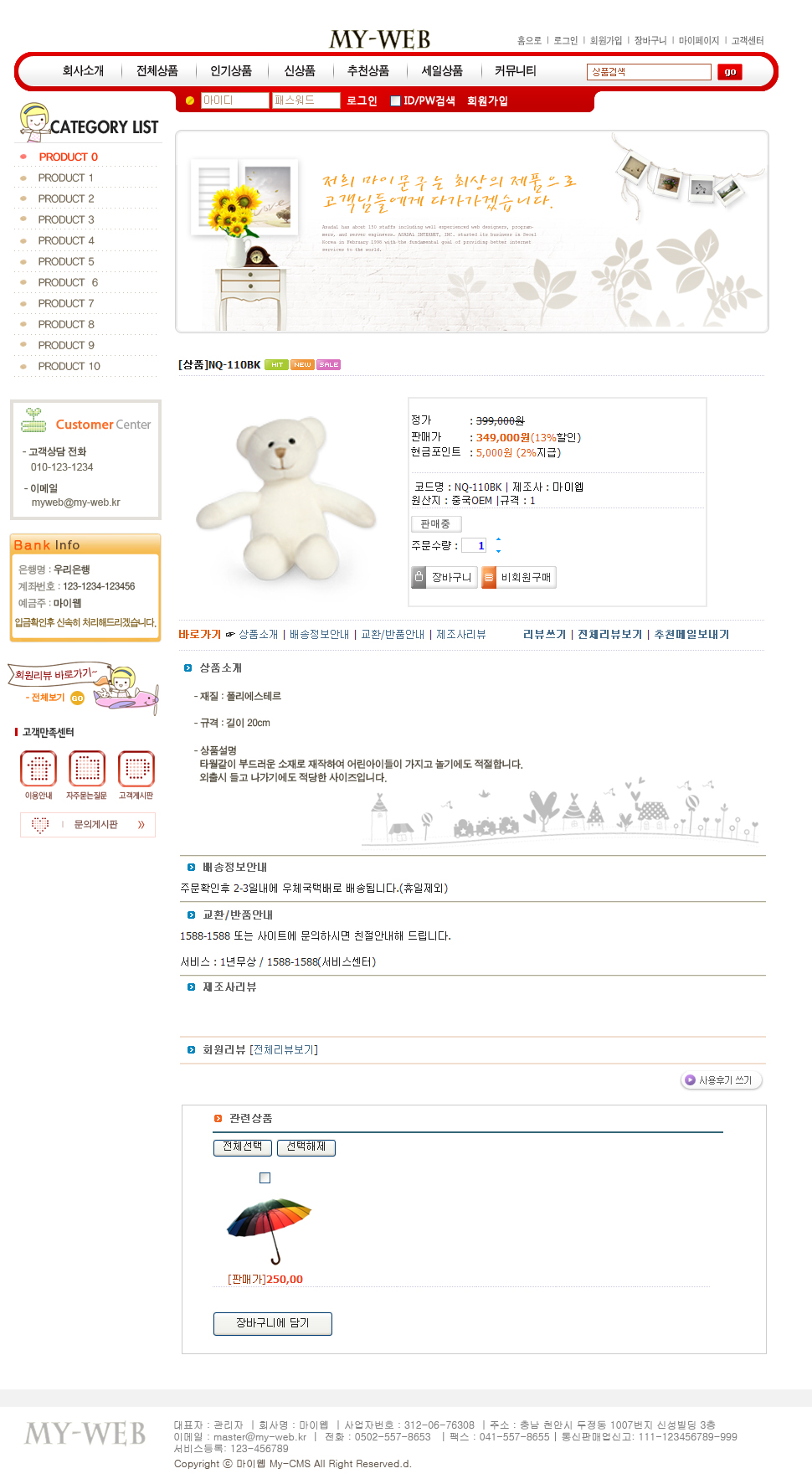Open the 인기상품 menu
812x1484 pixels.
pyautogui.click(x=231, y=71)
